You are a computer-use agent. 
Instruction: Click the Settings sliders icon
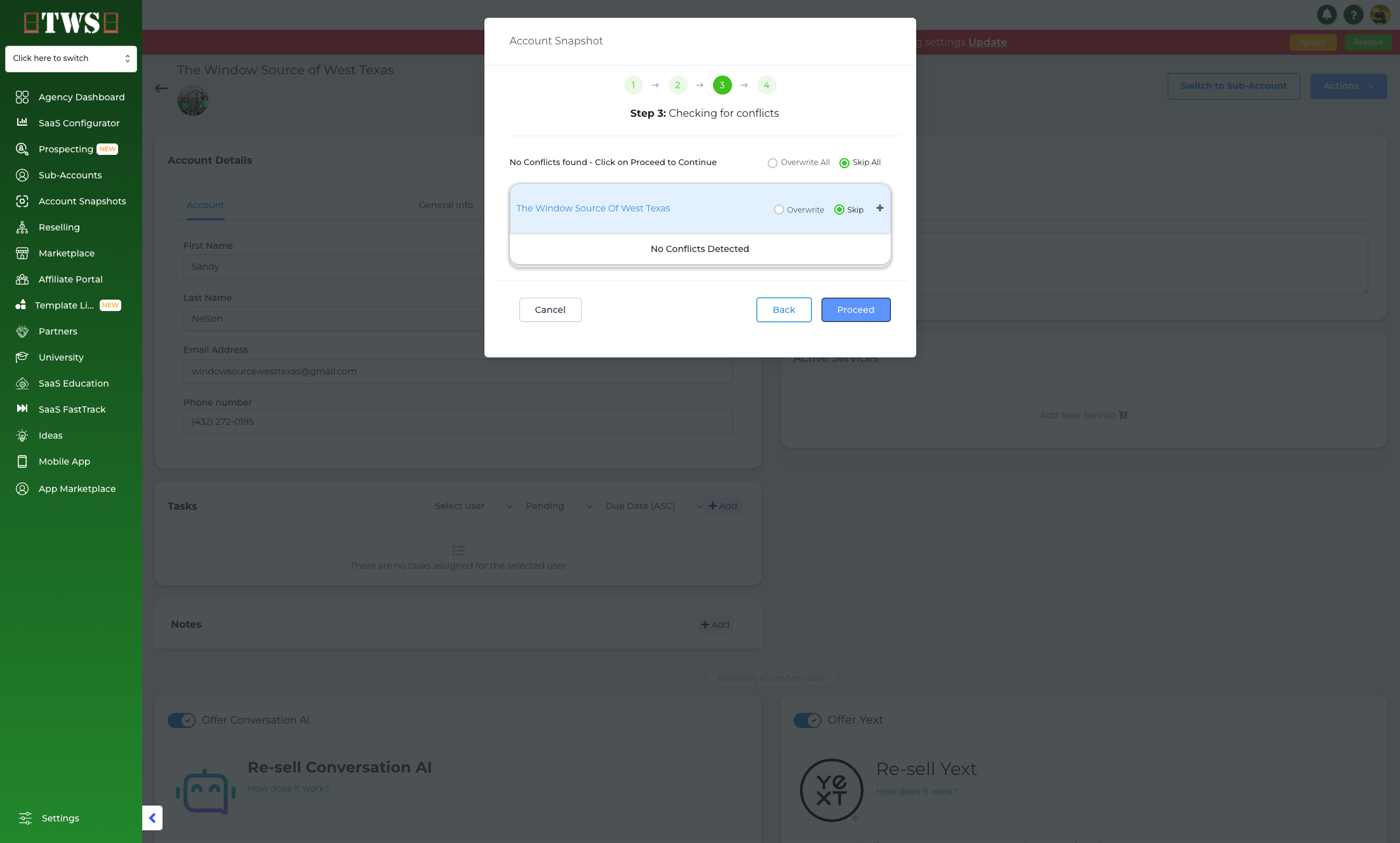pos(25,818)
